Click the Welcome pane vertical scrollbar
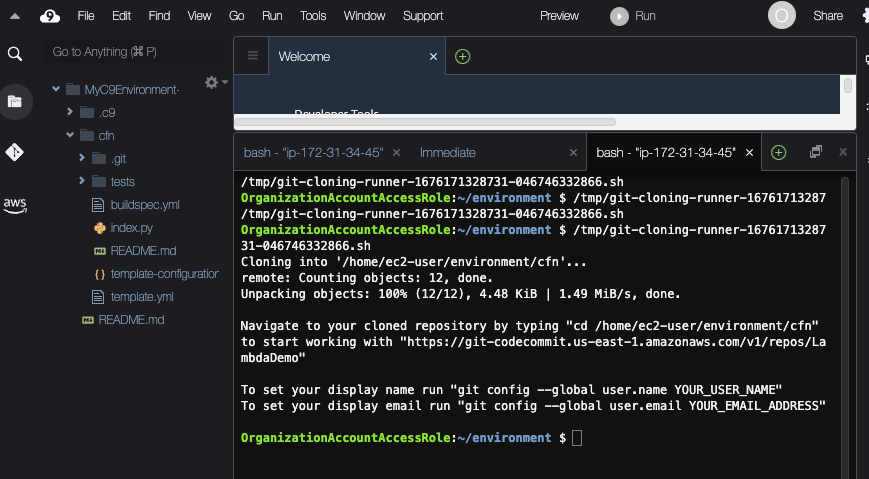Image resolution: width=869 pixels, height=479 pixels. click(x=847, y=85)
